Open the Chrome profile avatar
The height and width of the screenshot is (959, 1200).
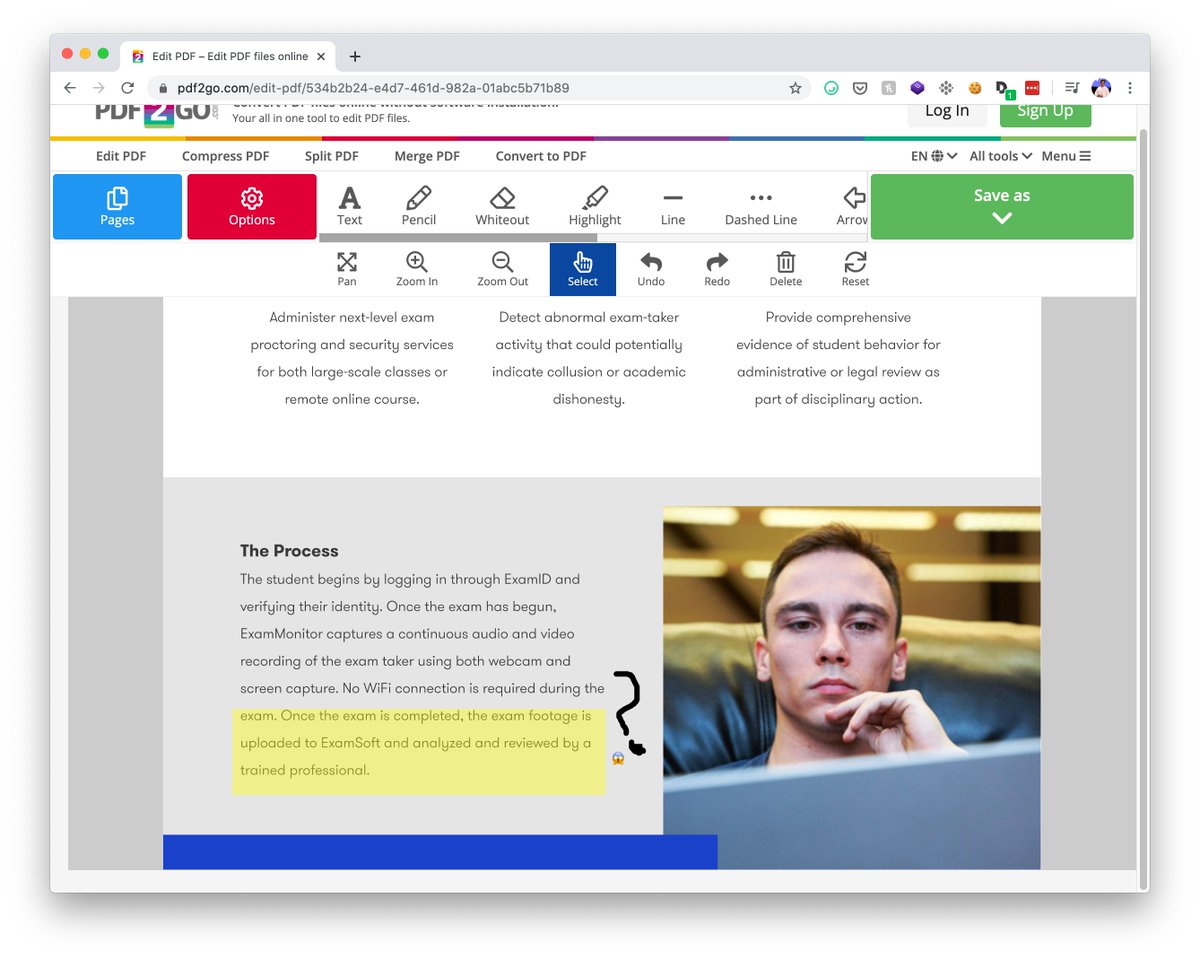pyautogui.click(x=1101, y=88)
